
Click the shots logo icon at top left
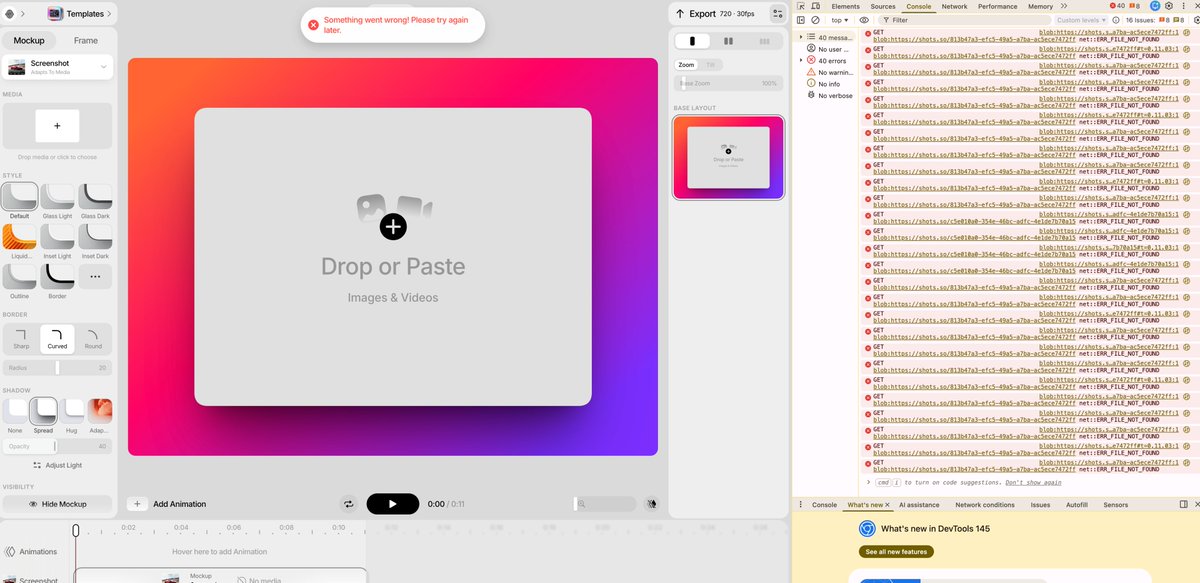pyautogui.click(x=8, y=13)
